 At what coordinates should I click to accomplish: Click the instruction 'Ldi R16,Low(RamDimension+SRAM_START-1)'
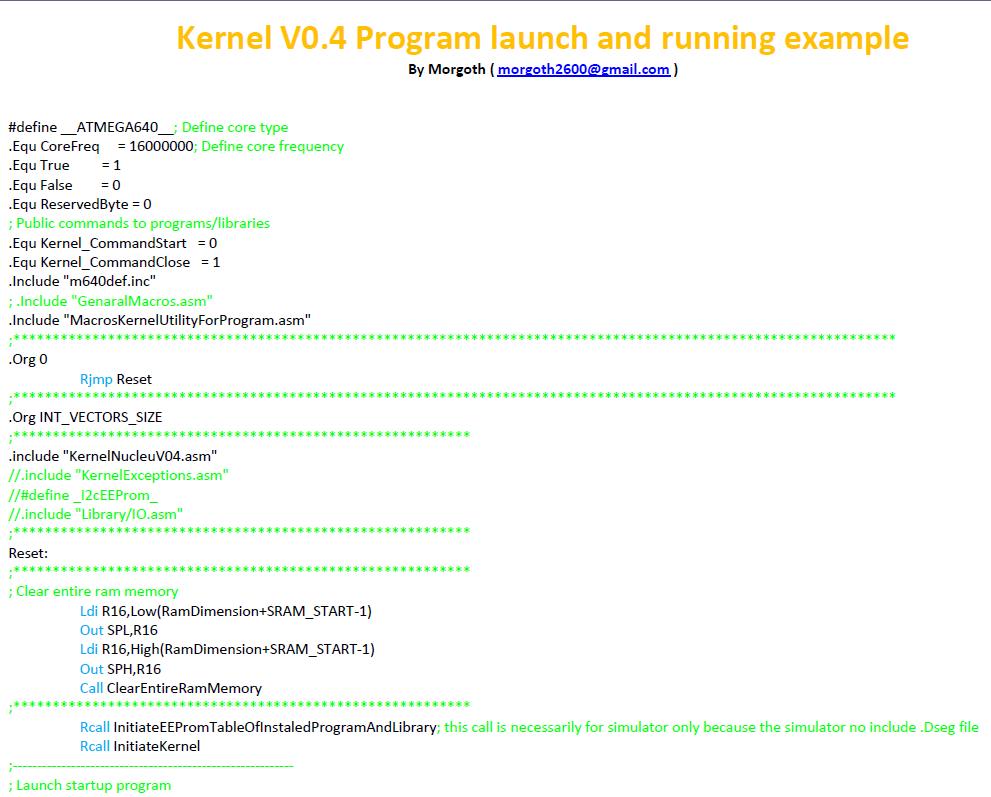coord(226,611)
